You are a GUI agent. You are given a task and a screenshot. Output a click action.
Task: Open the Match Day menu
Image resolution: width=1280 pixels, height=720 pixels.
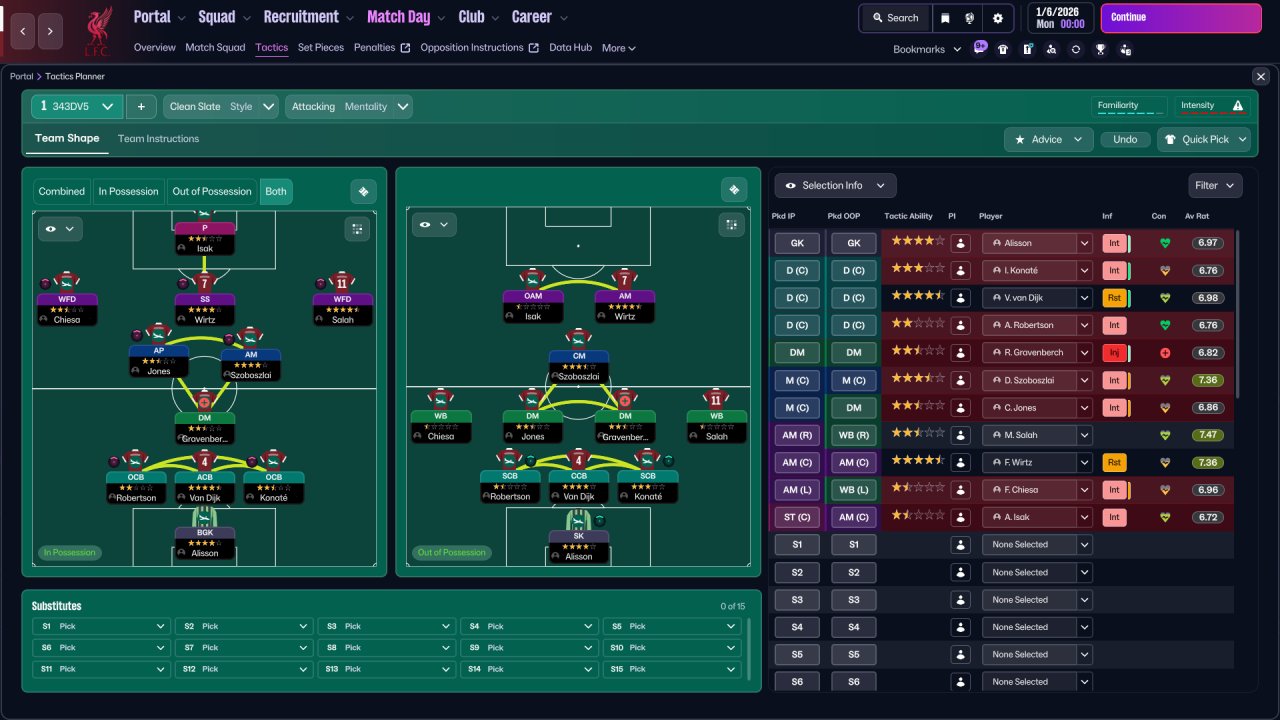(405, 17)
